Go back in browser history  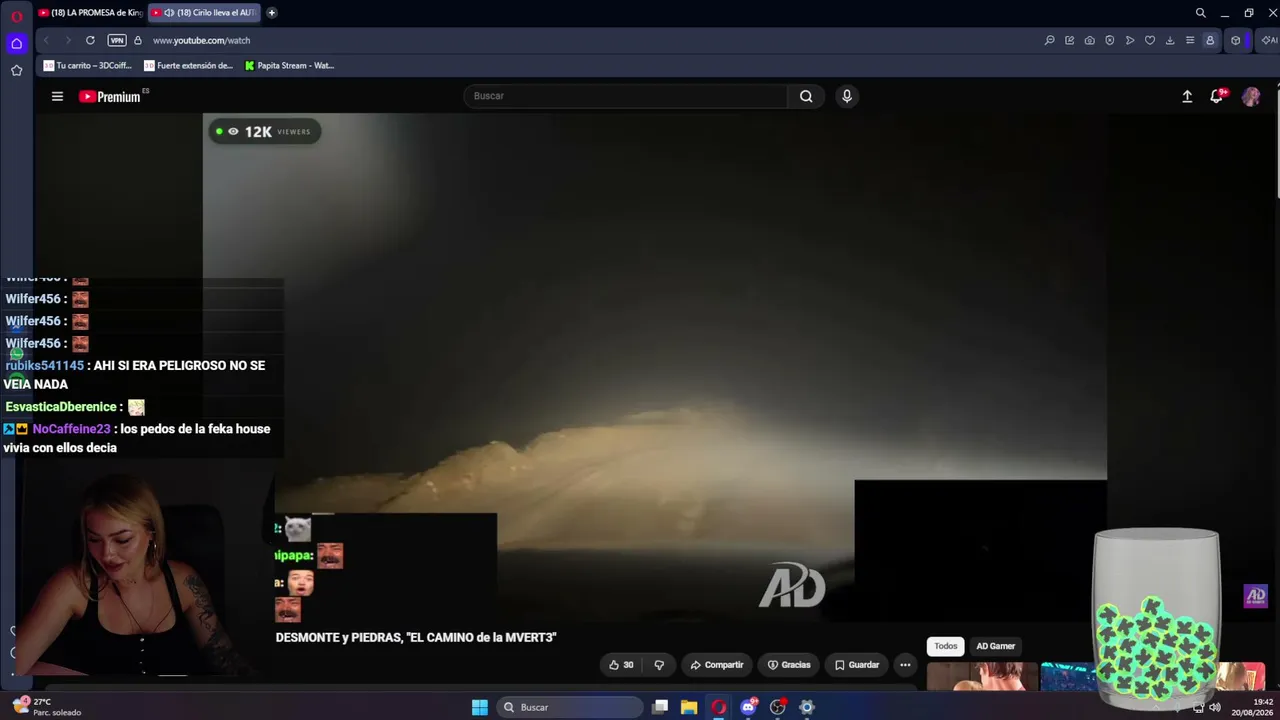(x=46, y=40)
